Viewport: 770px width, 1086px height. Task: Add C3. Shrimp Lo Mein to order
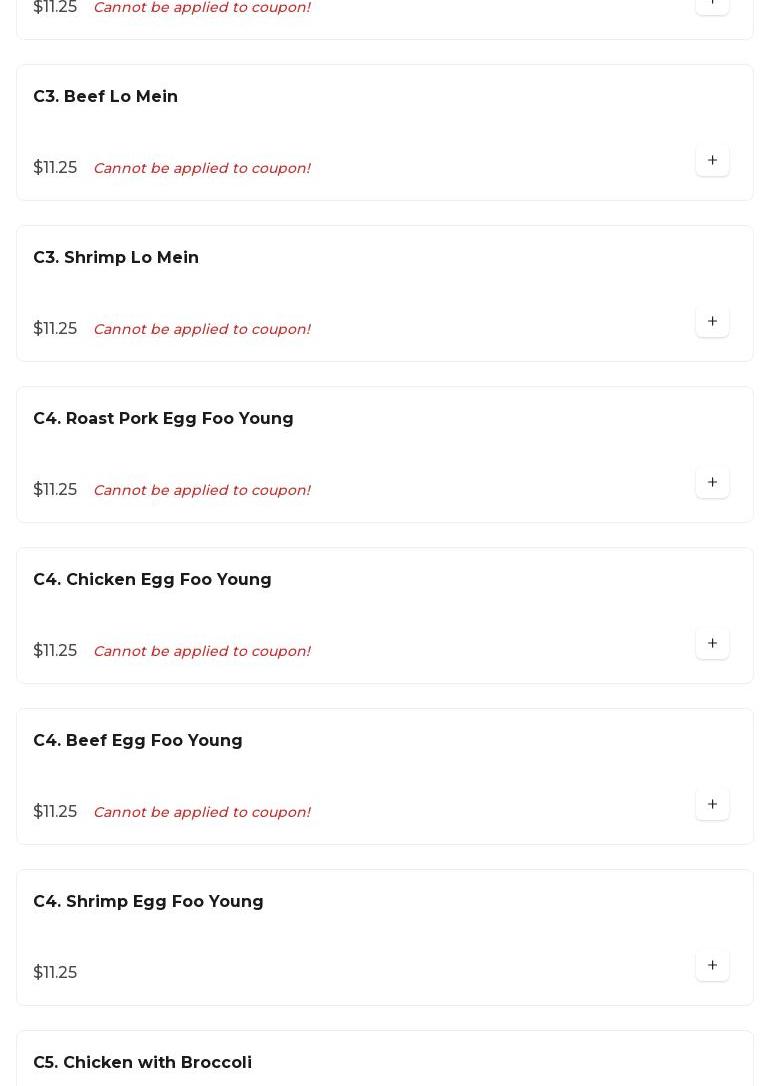pyautogui.click(x=712, y=321)
